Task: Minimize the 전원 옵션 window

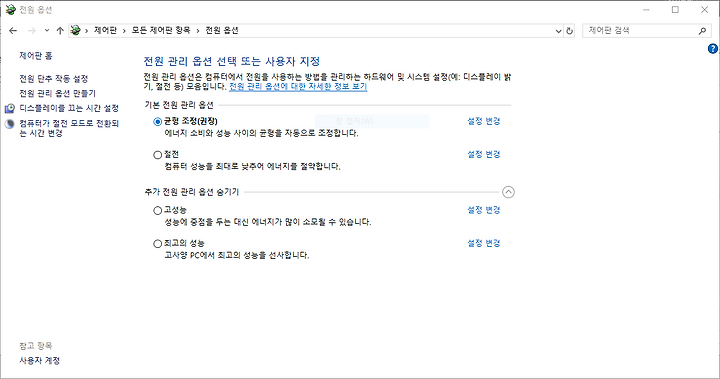Action: click(646, 10)
